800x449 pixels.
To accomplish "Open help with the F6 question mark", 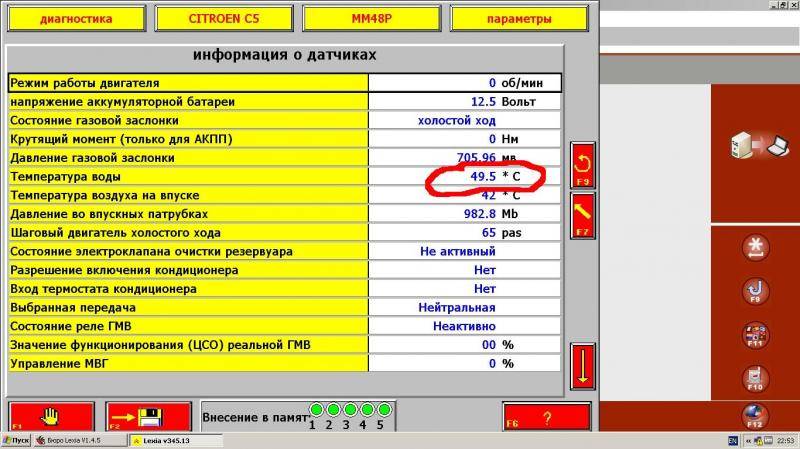I will pos(547,417).
